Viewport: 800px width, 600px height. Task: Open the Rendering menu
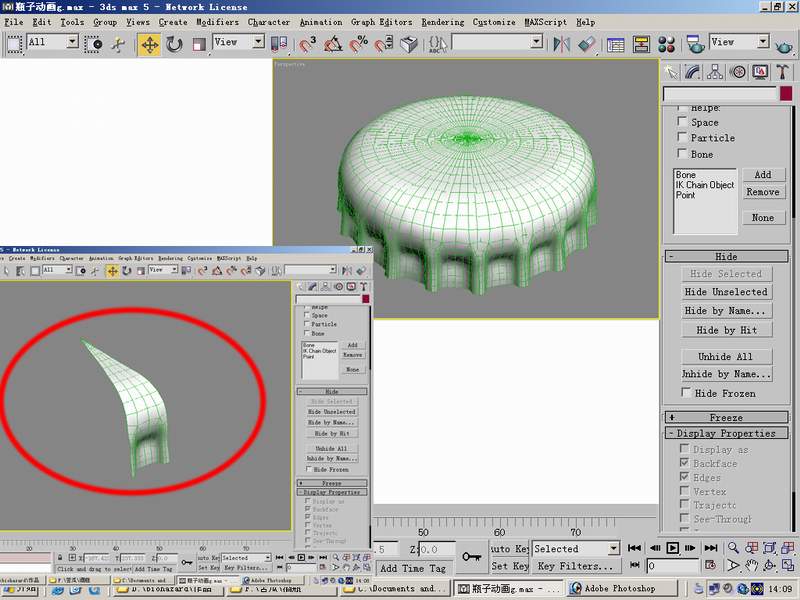pos(442,22)
